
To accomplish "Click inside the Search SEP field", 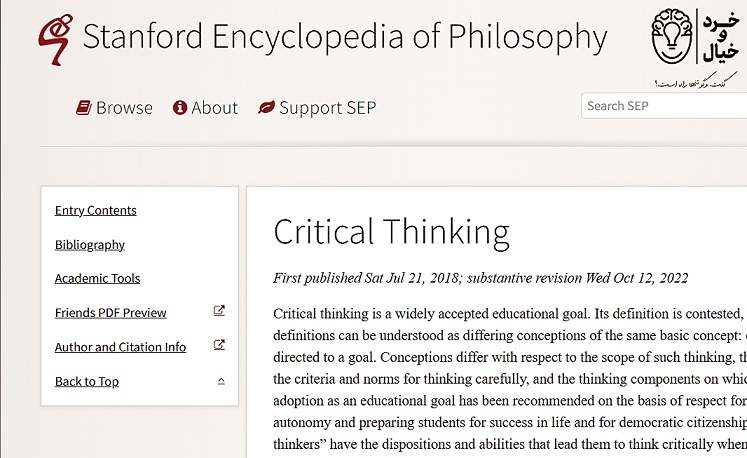I will coord(663,106).
